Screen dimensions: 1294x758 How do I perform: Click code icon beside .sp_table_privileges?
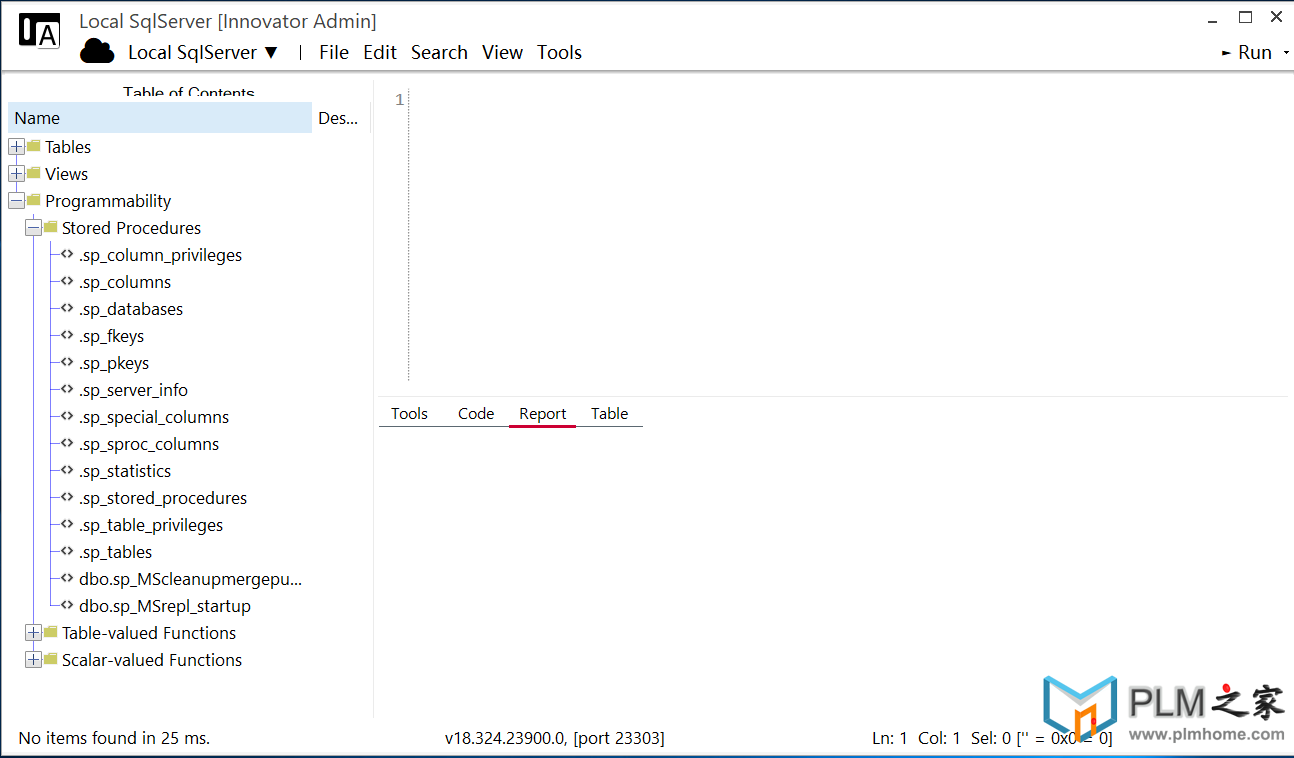[x=67, y=524]
